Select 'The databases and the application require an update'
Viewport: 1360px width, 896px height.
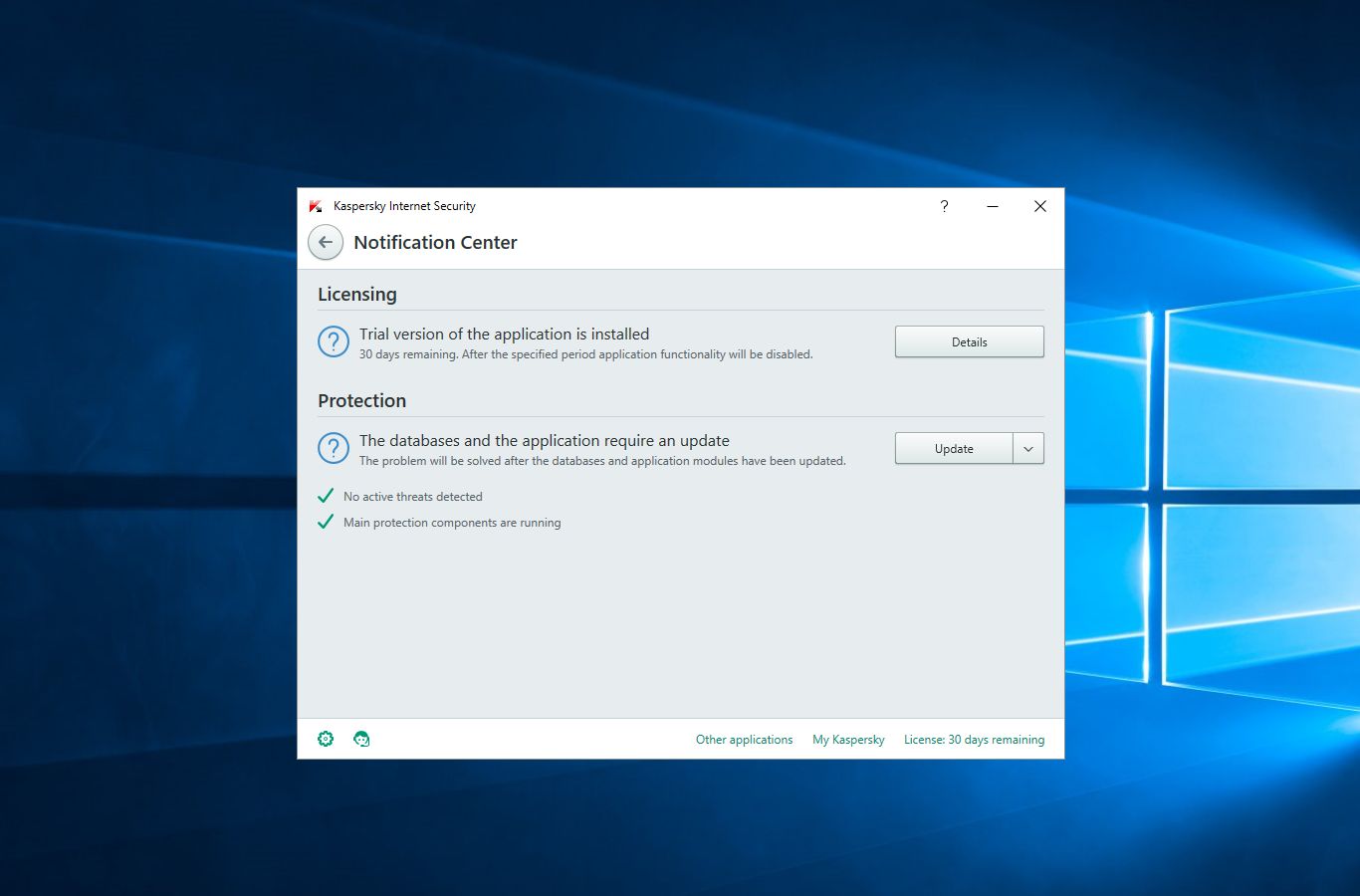545,441
